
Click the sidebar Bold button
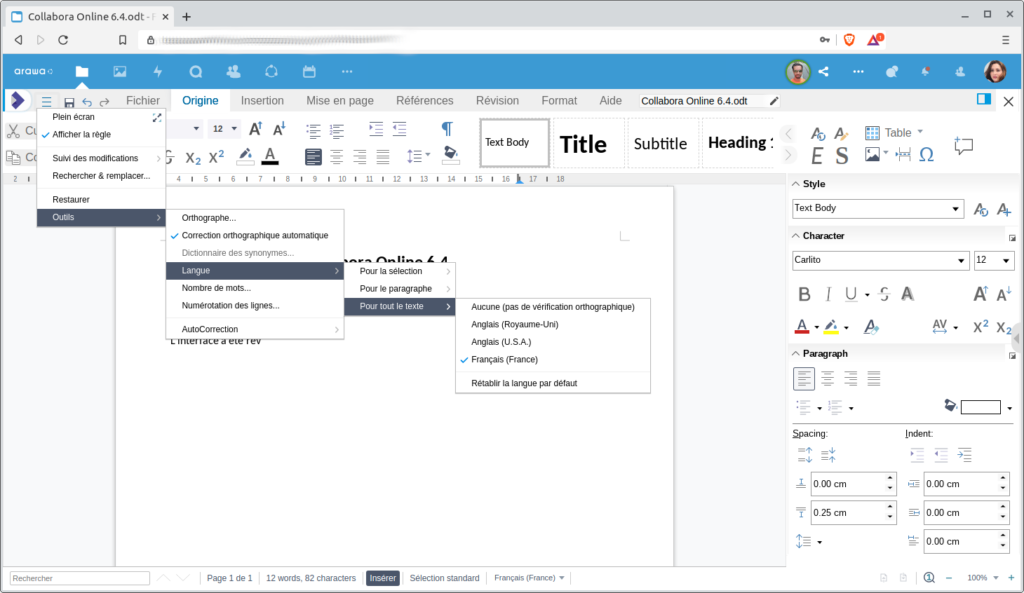click(x=804, y=295)
